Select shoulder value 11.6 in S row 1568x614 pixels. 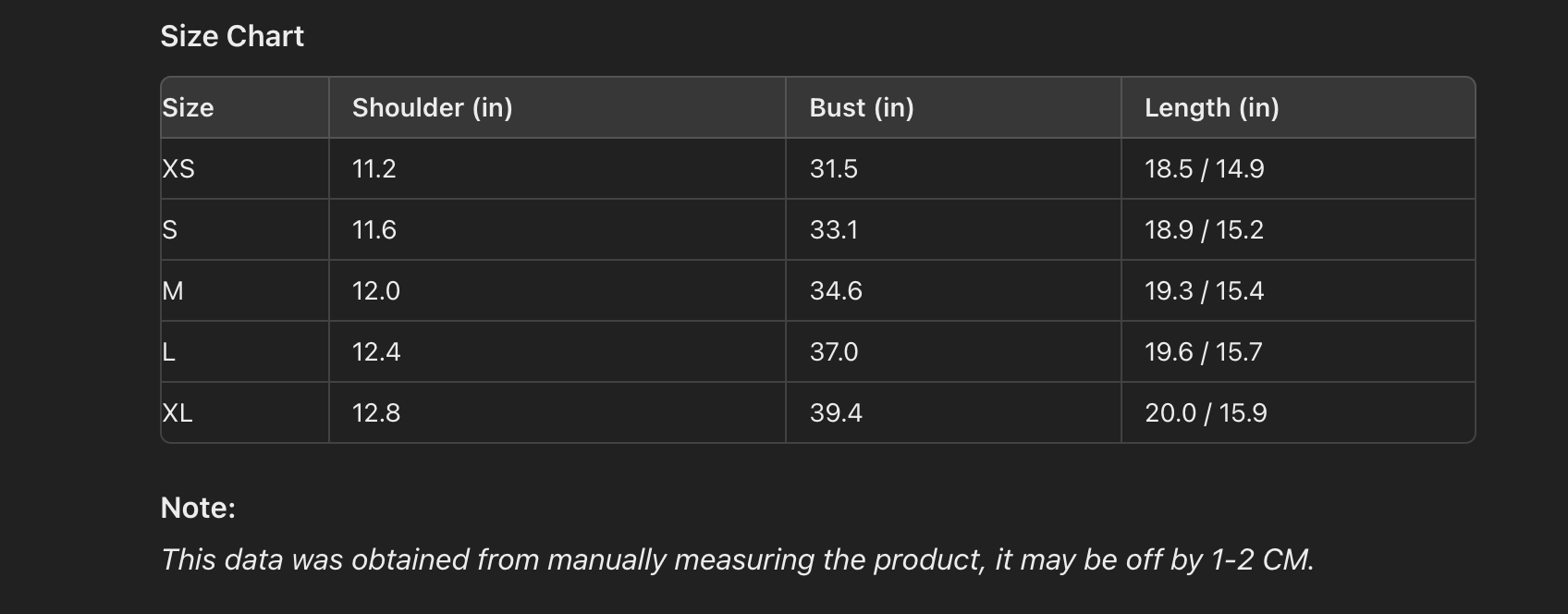click(x=374, y=229)
